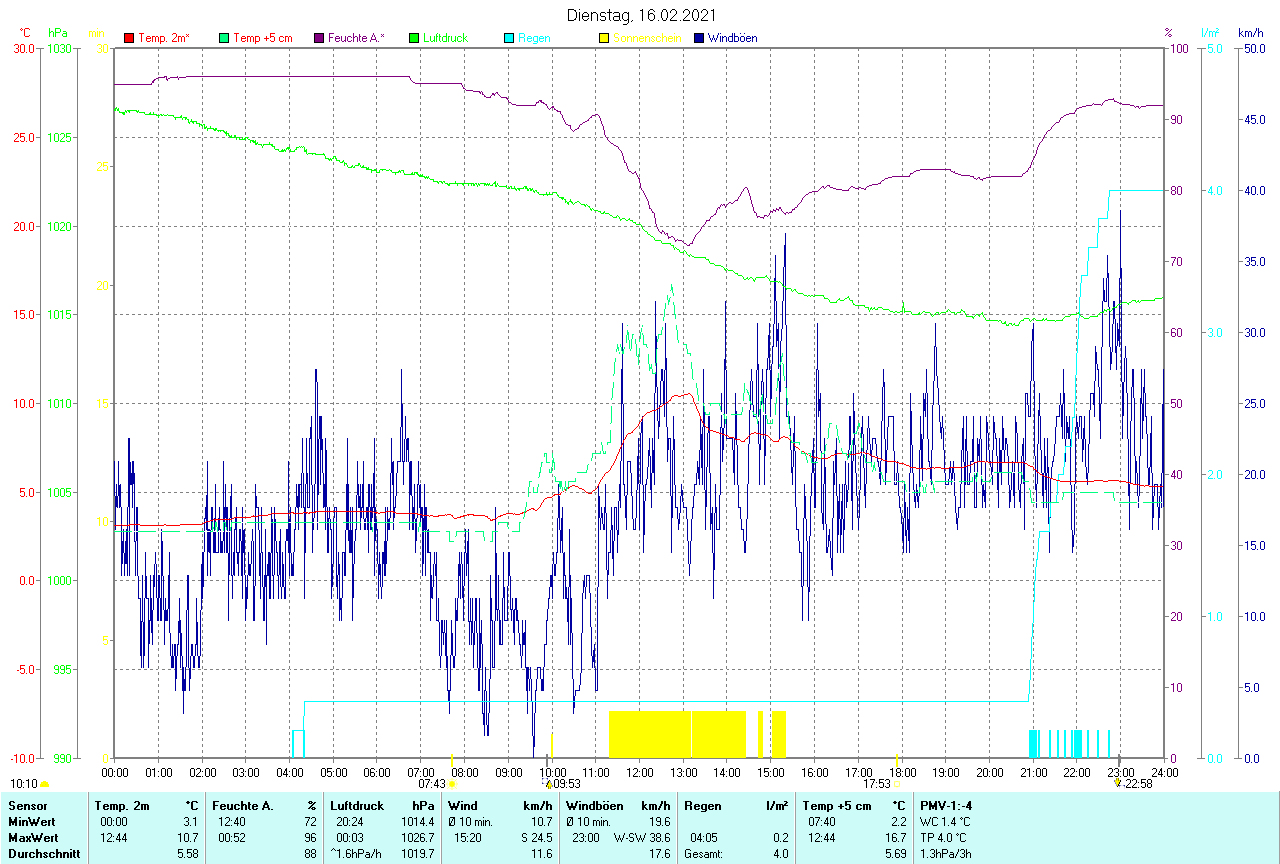Click the maximum temperature value 10.7
Viewport: 1280px width, 864px height.
pyautogui.click(x=187, y=837)
